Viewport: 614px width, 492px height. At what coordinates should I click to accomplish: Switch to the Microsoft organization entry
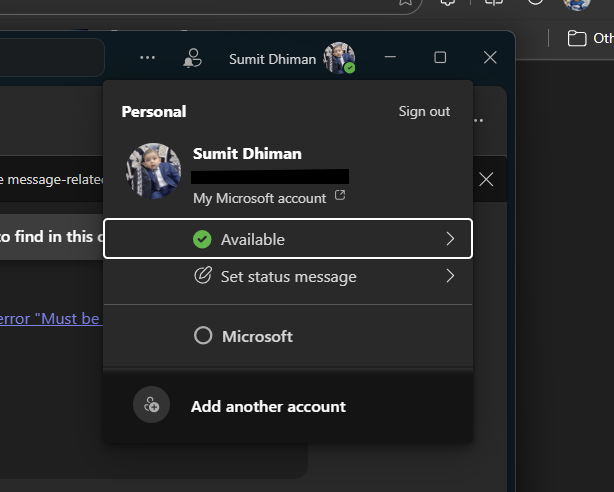point(257,336)
